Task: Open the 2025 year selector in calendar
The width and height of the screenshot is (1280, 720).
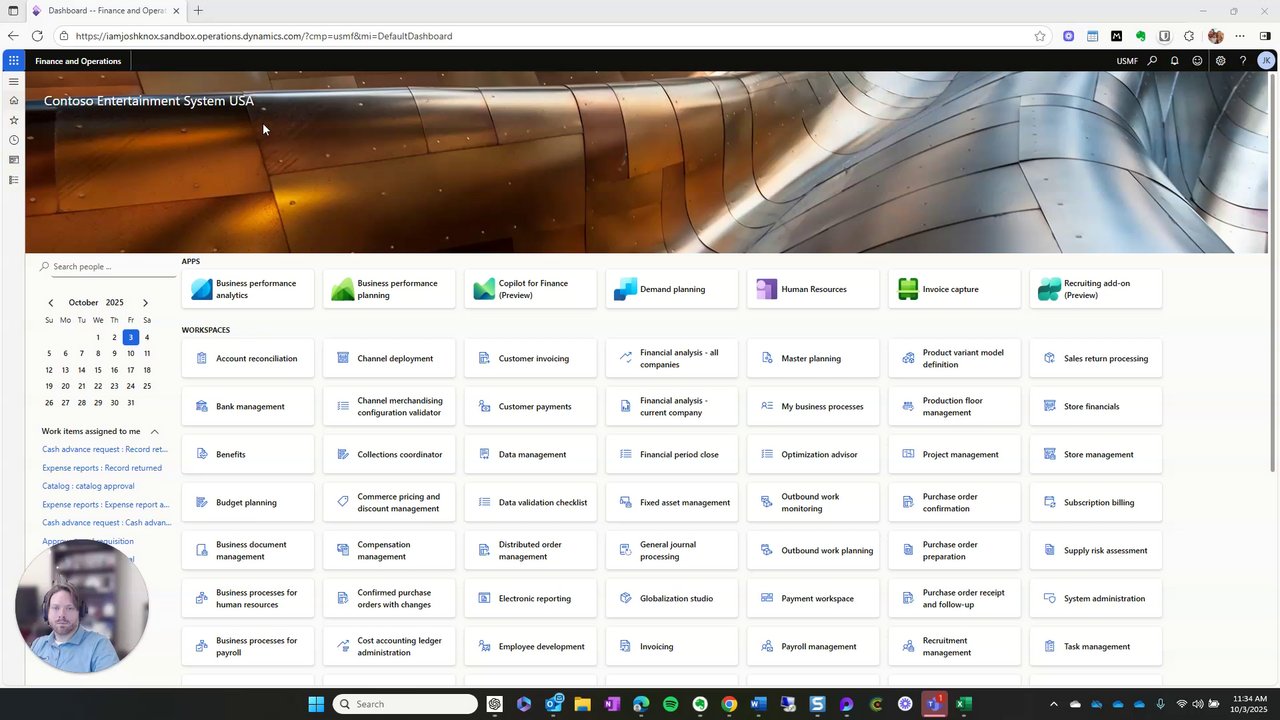Action: coord(115,302)
